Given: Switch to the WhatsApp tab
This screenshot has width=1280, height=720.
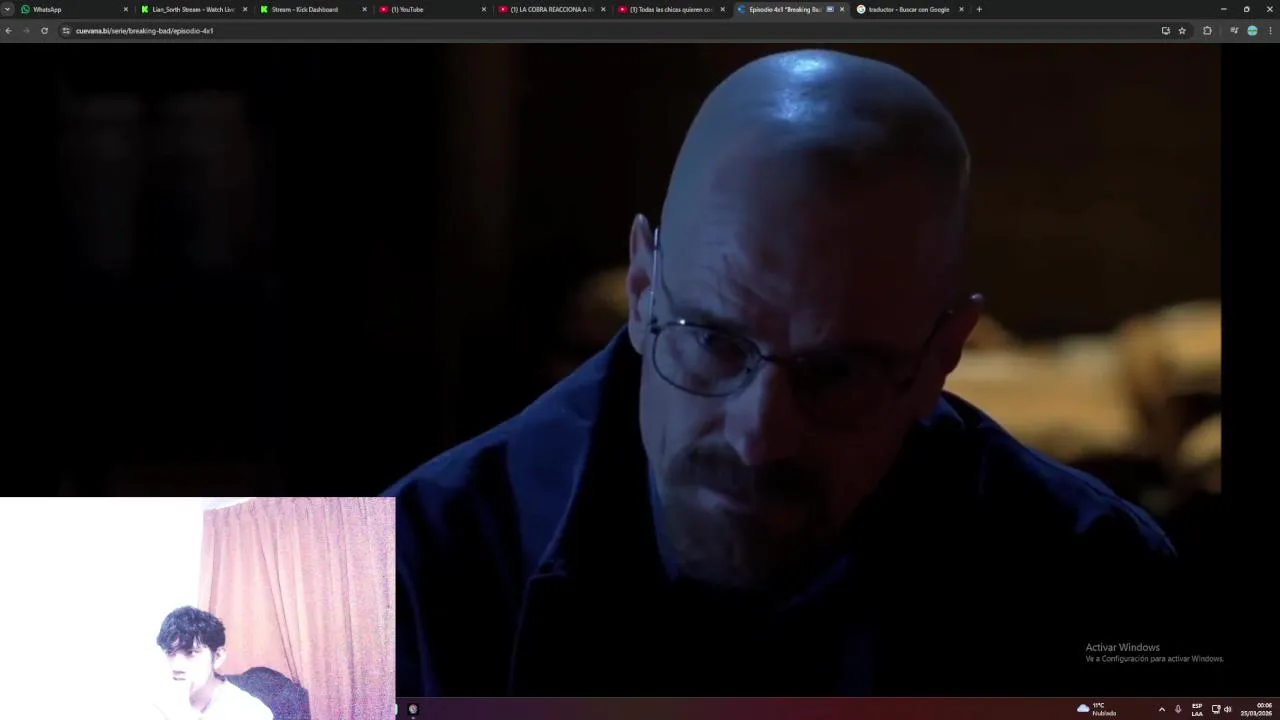Looking at the screenshot, I should coord(75,9).
